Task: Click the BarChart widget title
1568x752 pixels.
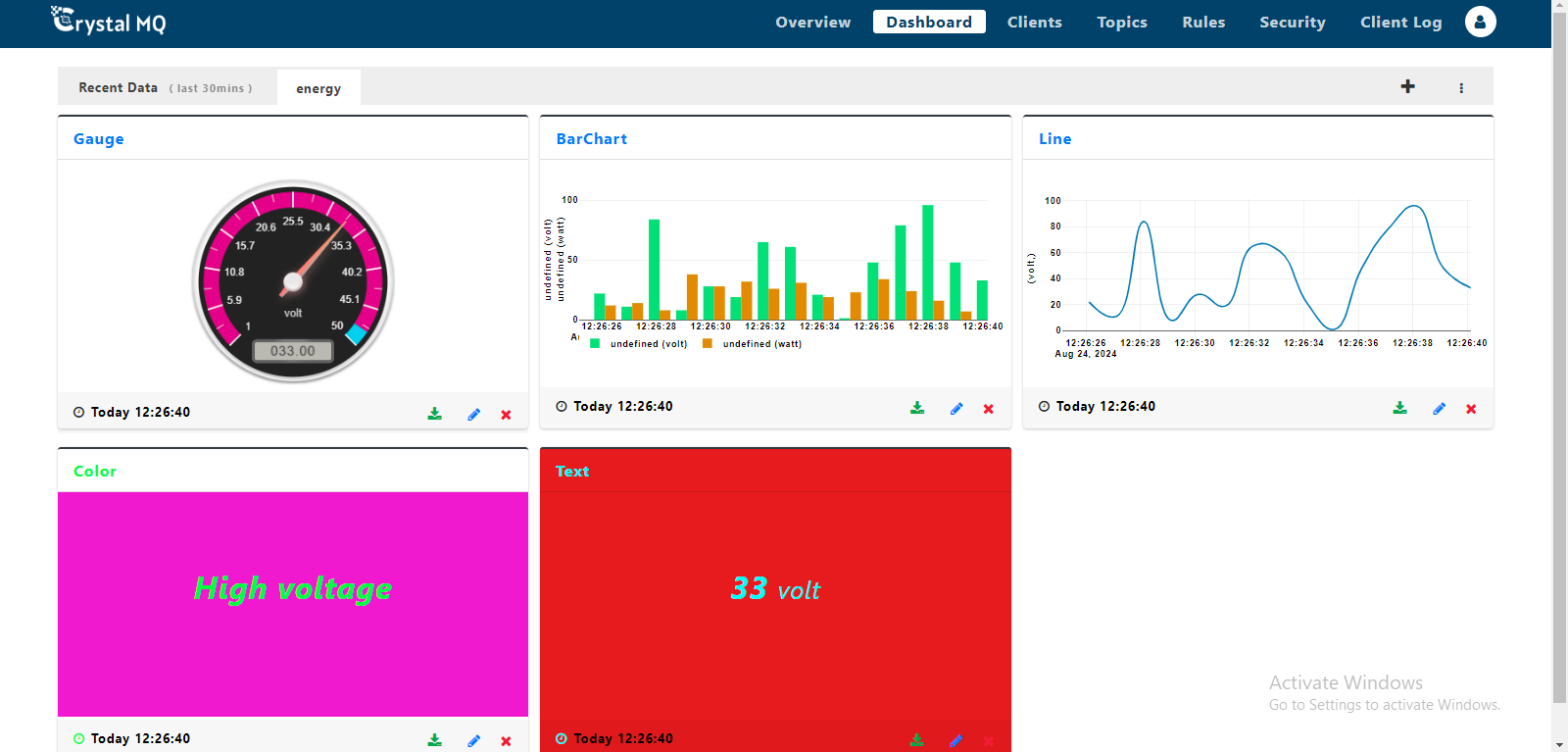Action: coord(592,139)
